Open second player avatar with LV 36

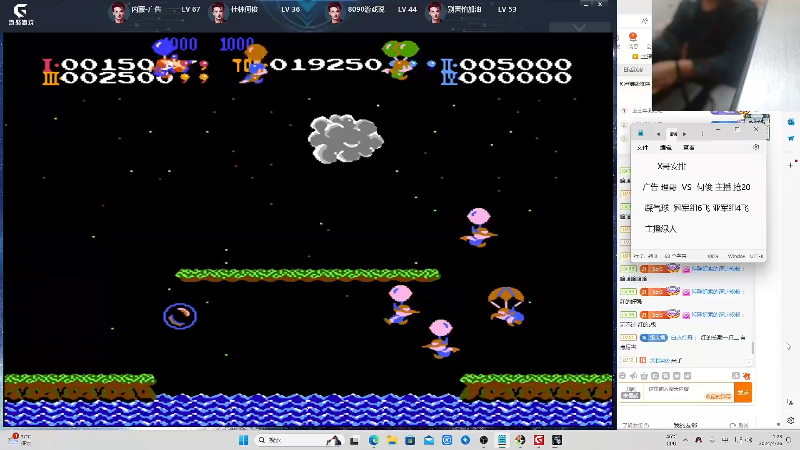coord(218,12)
